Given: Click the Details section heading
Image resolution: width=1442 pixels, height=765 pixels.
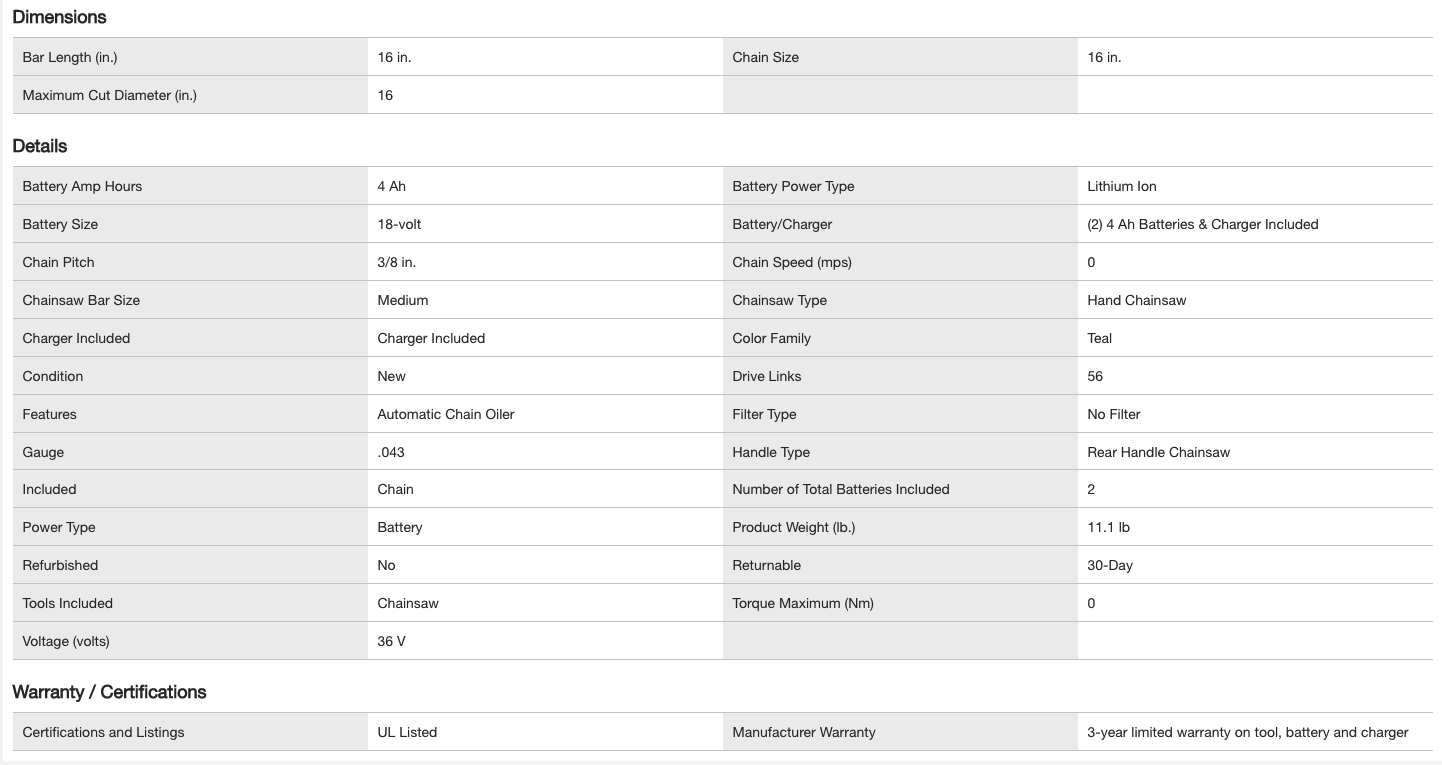Looking at the screenshot, I should (x=40, y=146).
